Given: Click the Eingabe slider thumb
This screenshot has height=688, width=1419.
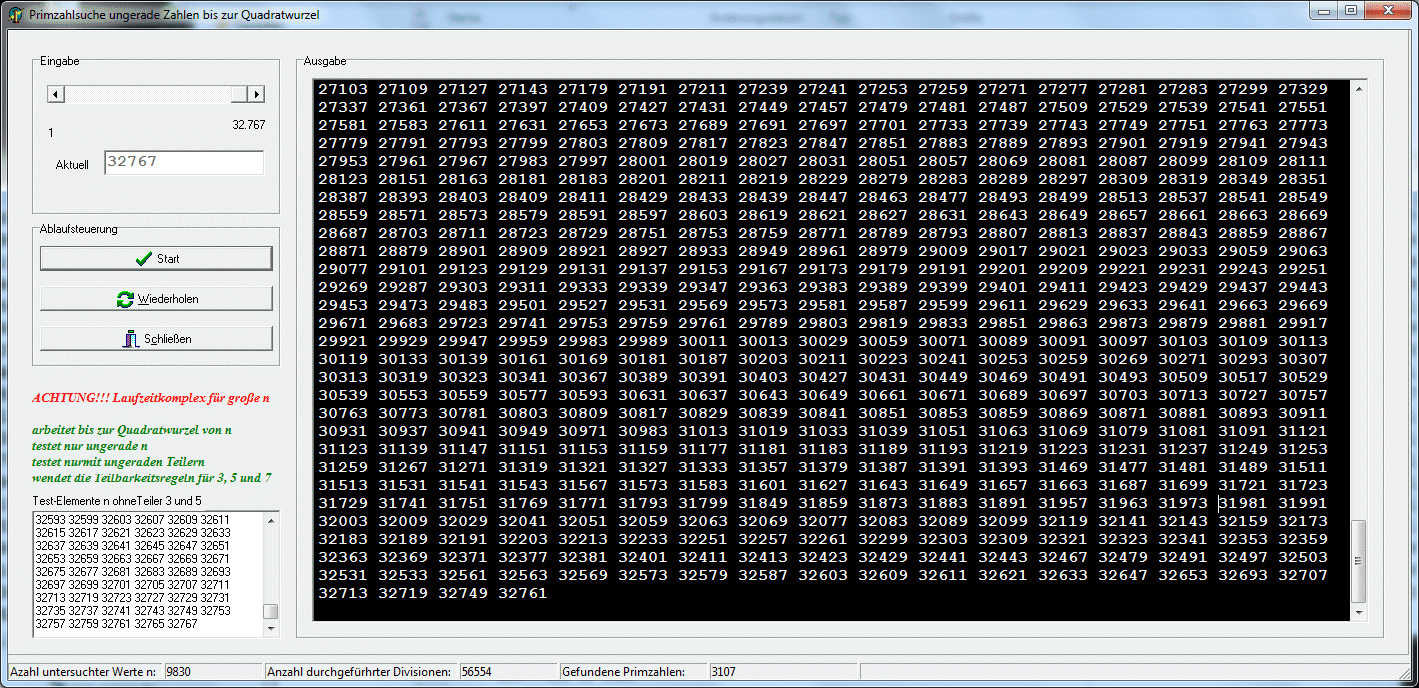Looking at the screenshot, I should coord(238,94).
